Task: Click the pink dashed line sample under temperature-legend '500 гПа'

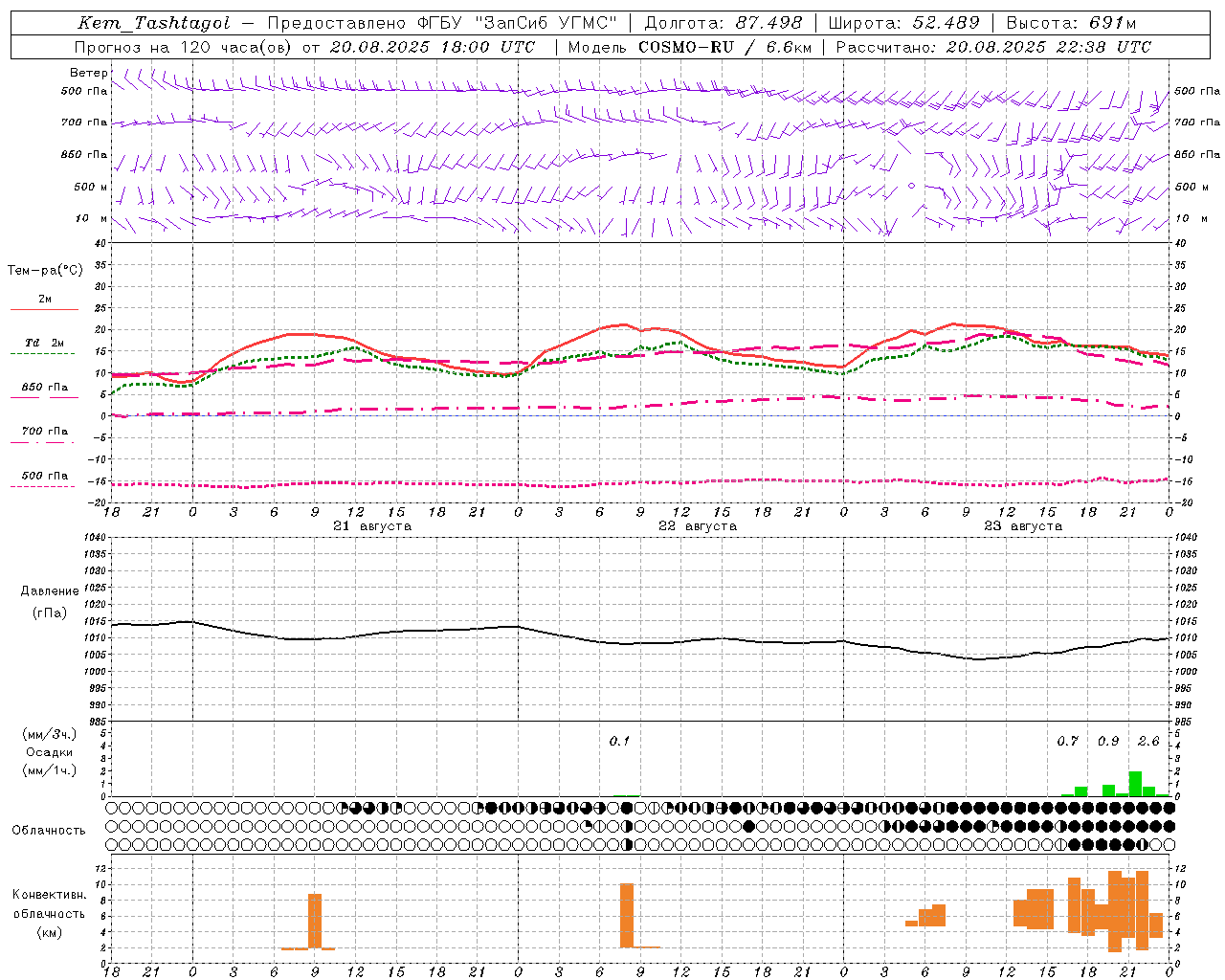Action: coord(42,487)
